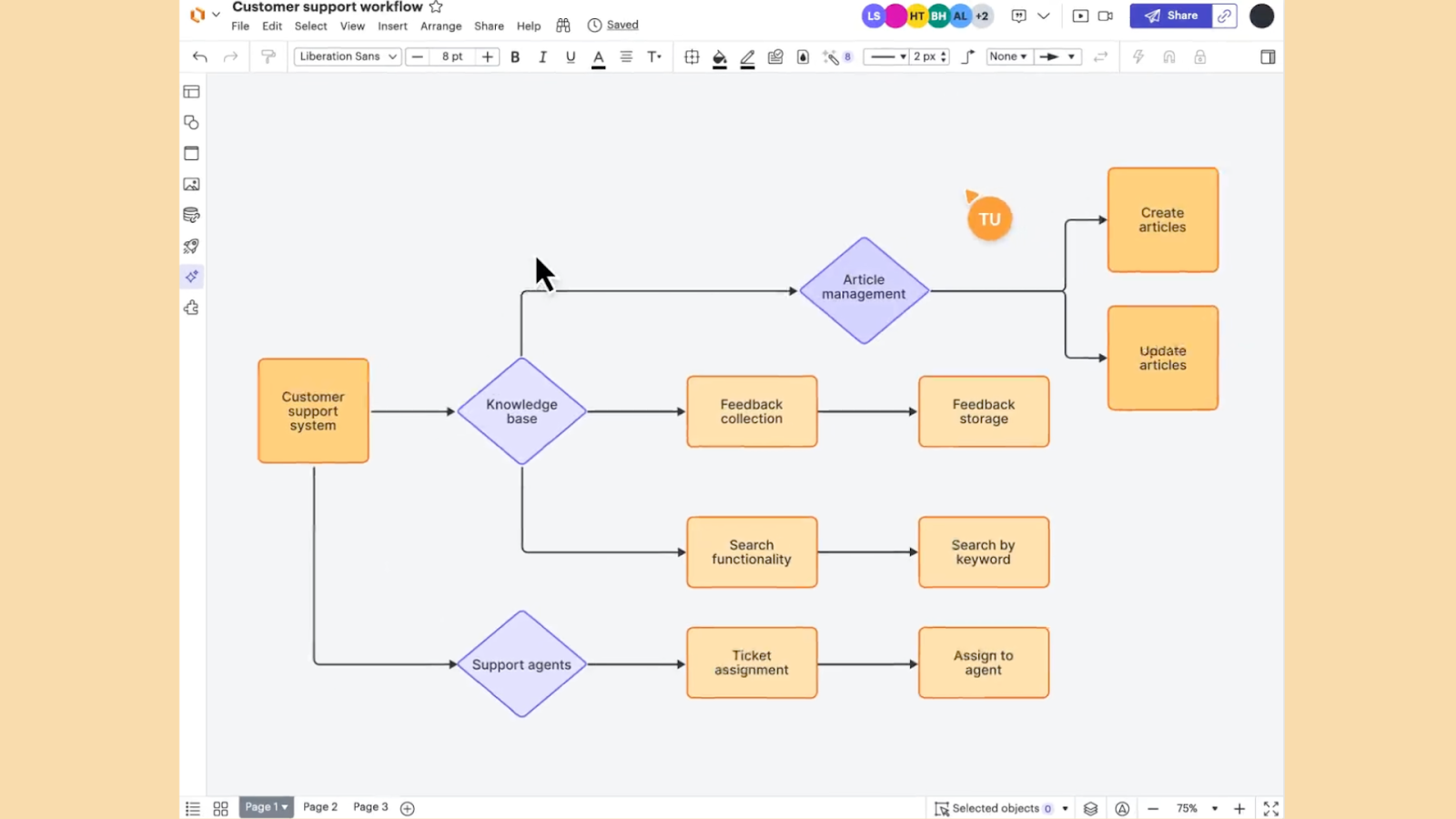Copy the share link icon
Screen dimensions: 1456x819
point(1225,15)
